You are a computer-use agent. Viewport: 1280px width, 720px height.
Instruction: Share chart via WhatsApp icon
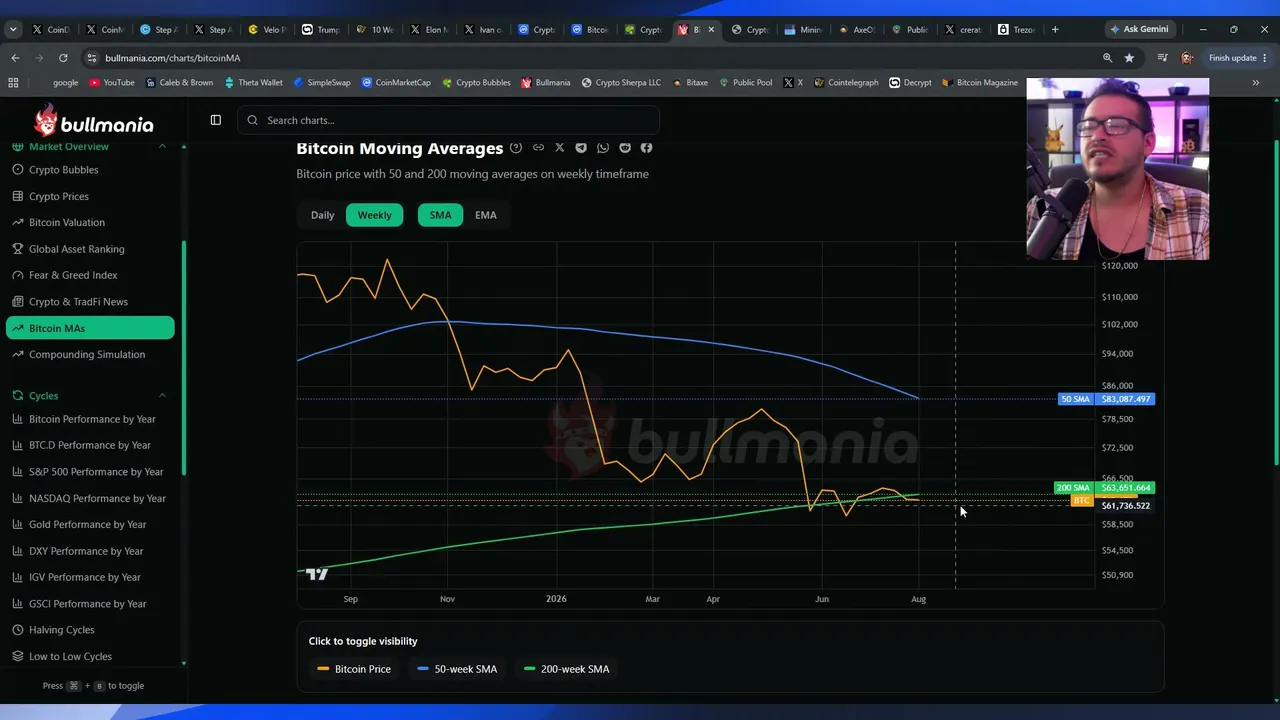[603, 148]
